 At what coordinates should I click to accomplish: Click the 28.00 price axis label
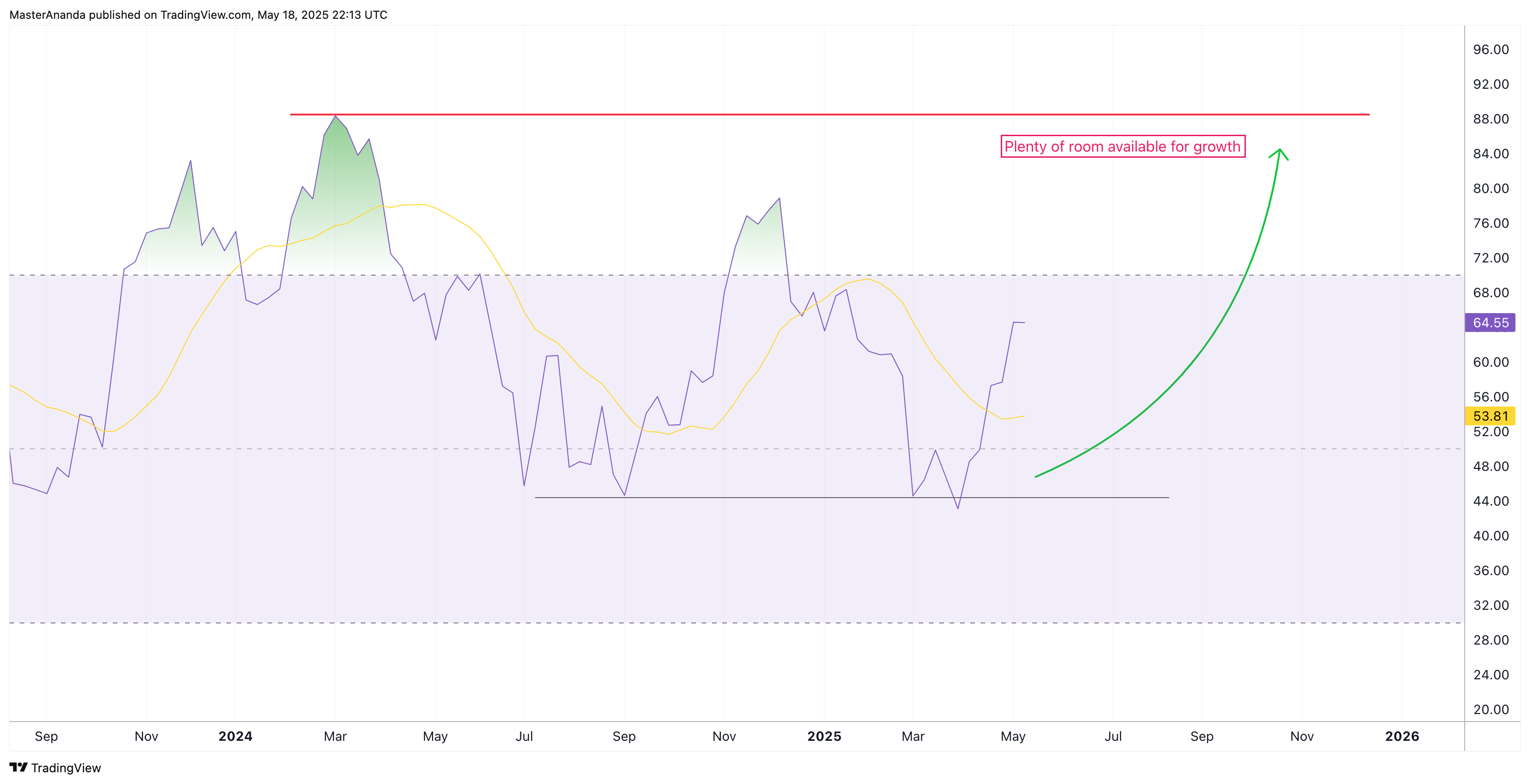(1491, 640)
